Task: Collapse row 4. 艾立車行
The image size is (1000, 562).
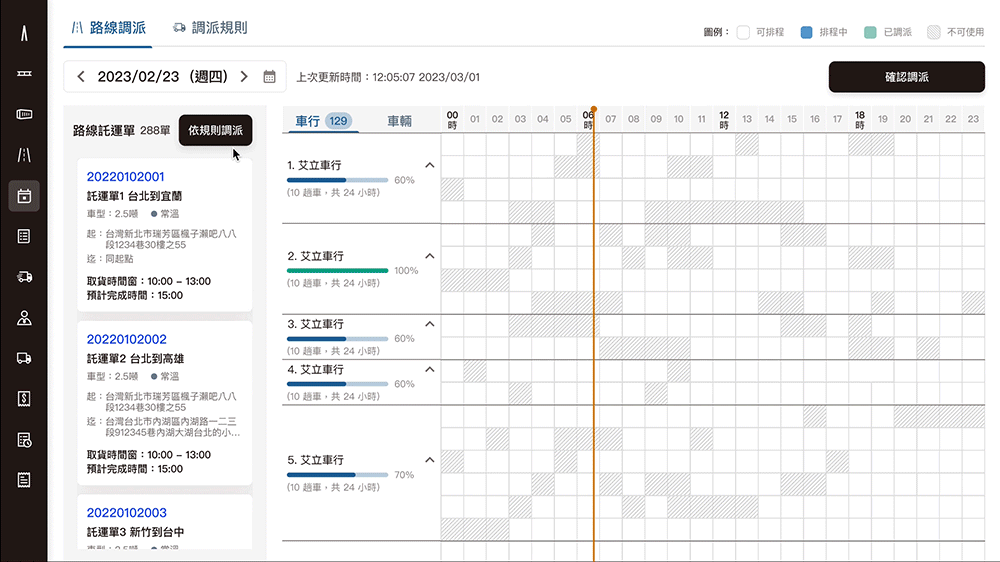Action: point(430,369)
